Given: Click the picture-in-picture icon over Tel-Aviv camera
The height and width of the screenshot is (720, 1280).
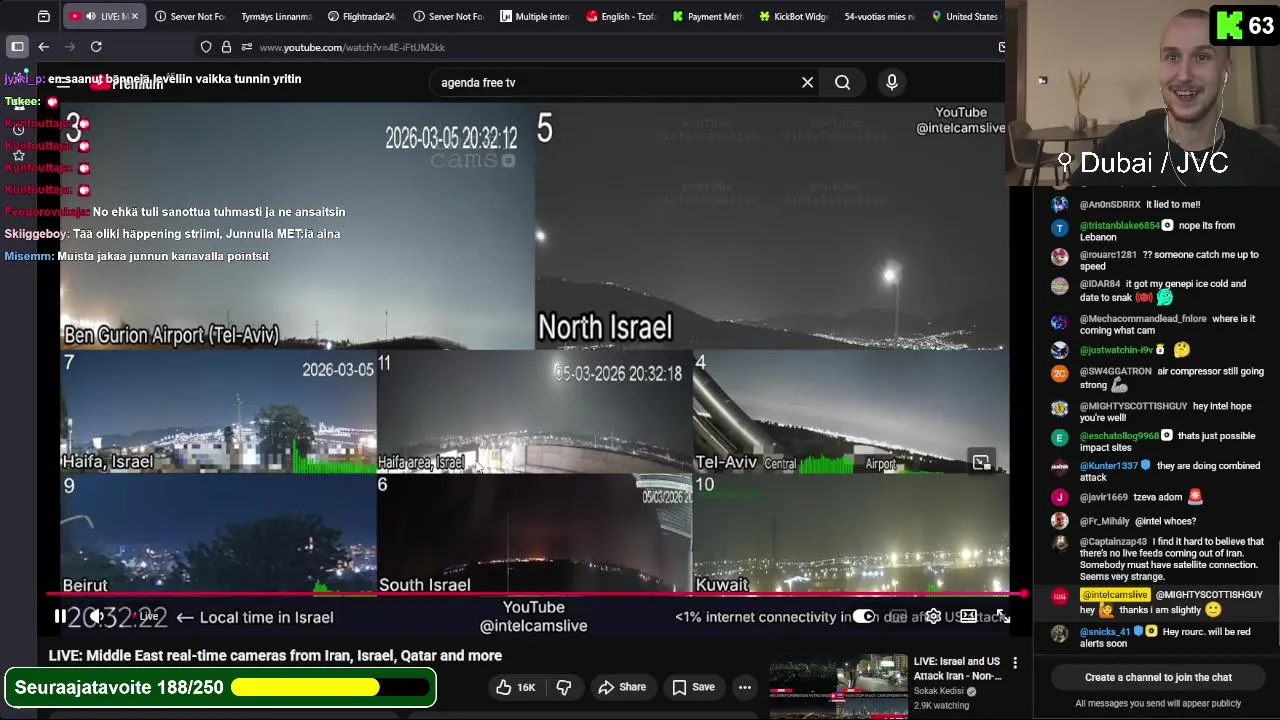Looking at the screenshot, I should click(x=981, y=462).
